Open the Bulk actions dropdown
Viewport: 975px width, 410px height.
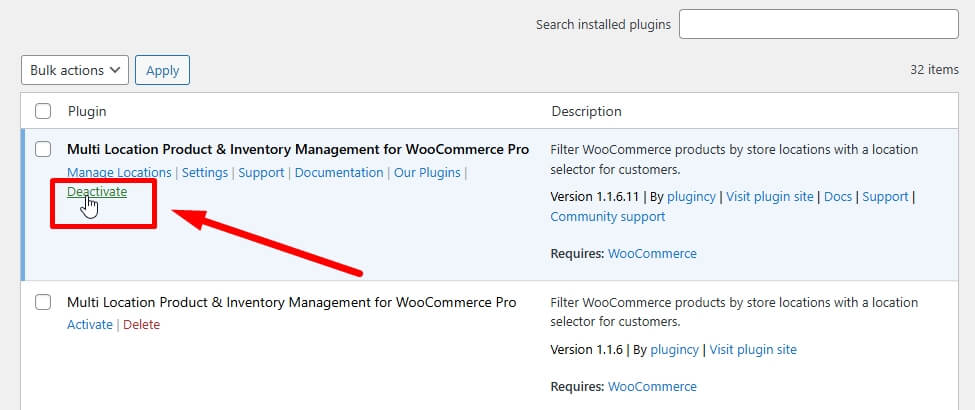[75, 70]
